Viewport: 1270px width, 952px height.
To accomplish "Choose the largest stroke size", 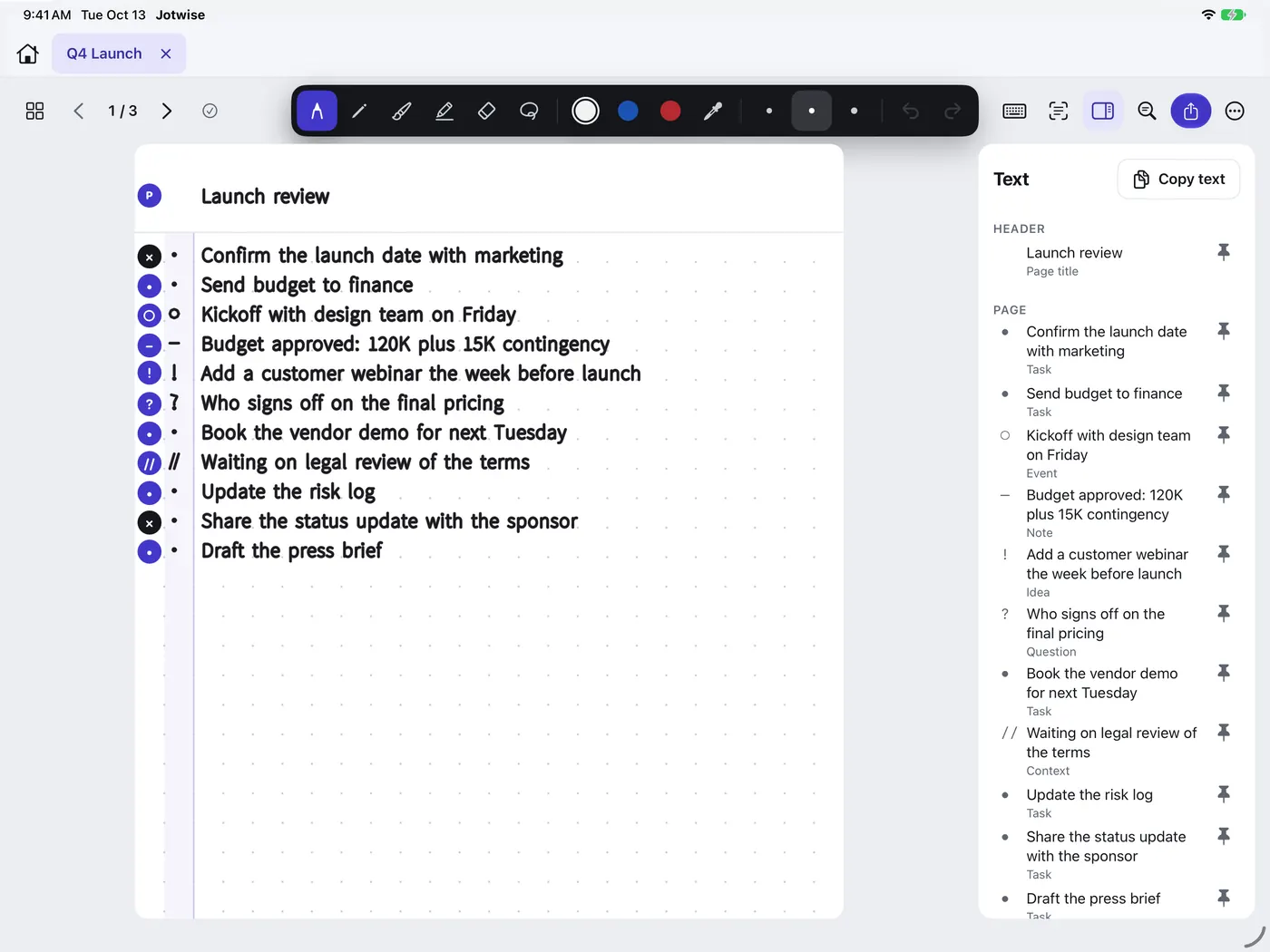I will (854, 111).
